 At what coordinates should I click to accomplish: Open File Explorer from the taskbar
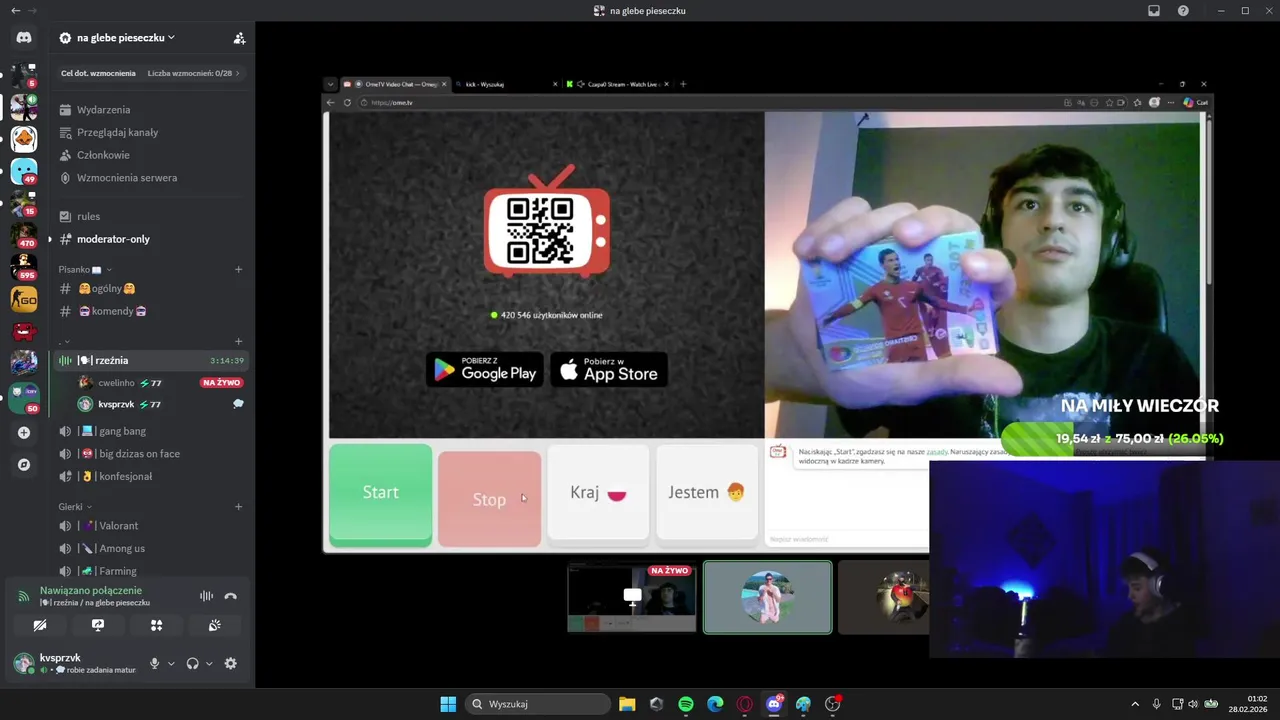[x=627, y=704]
